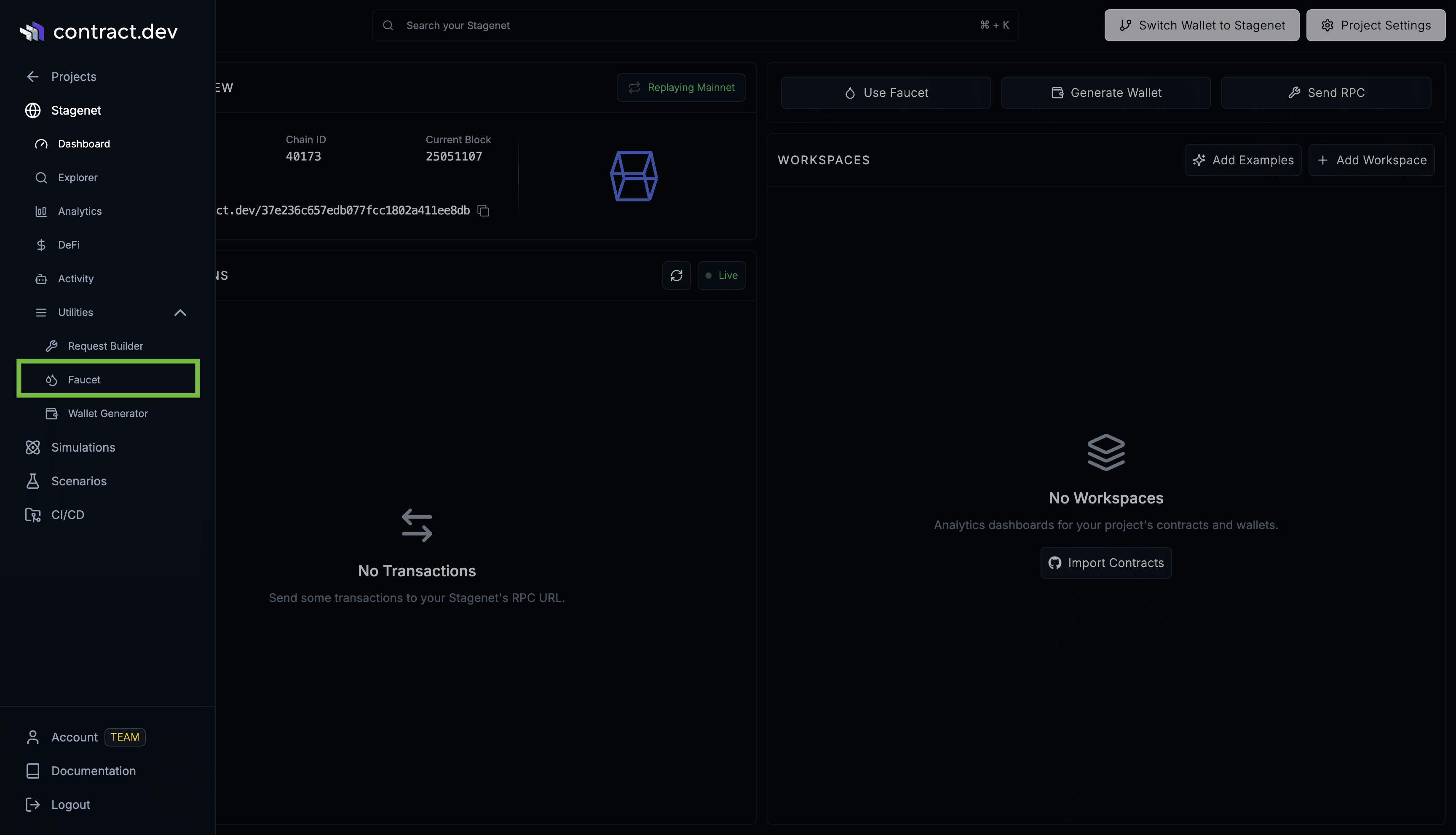Open Scenarios section
The image size is (1456, 835).
(78, 481)
